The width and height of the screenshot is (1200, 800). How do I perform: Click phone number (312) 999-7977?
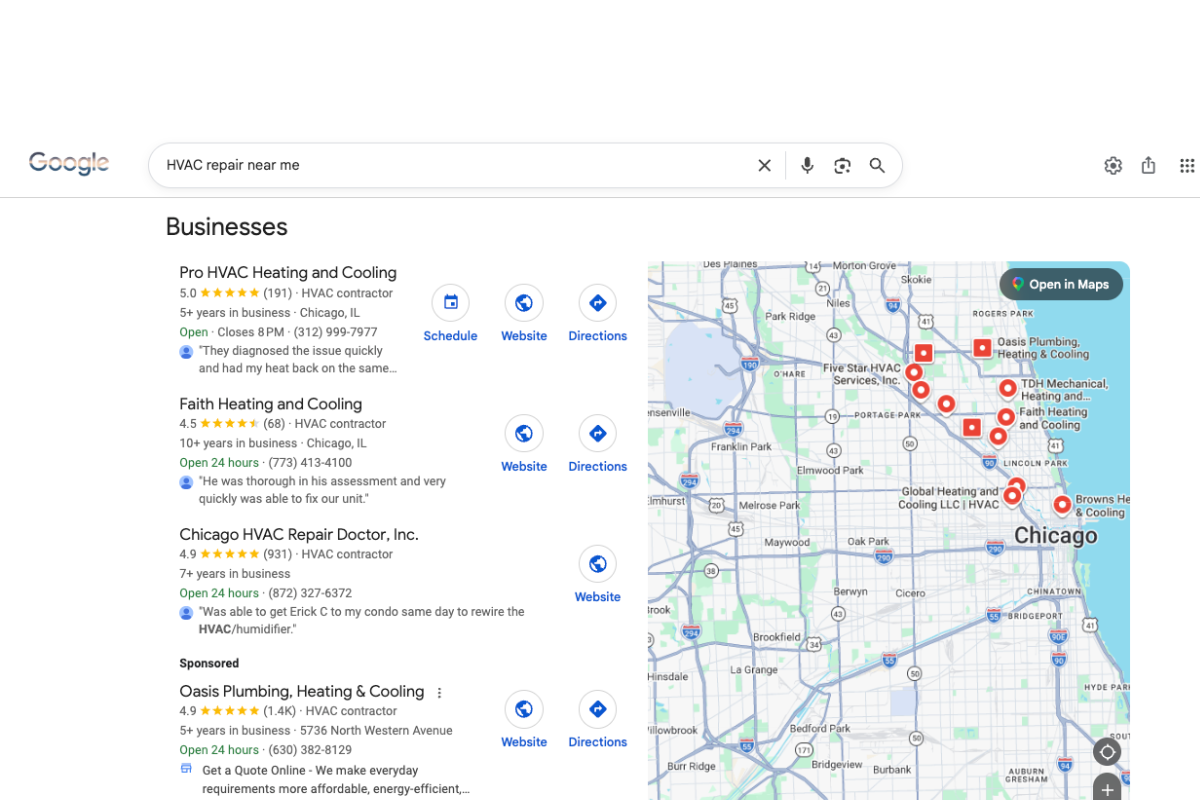[335, 332]
